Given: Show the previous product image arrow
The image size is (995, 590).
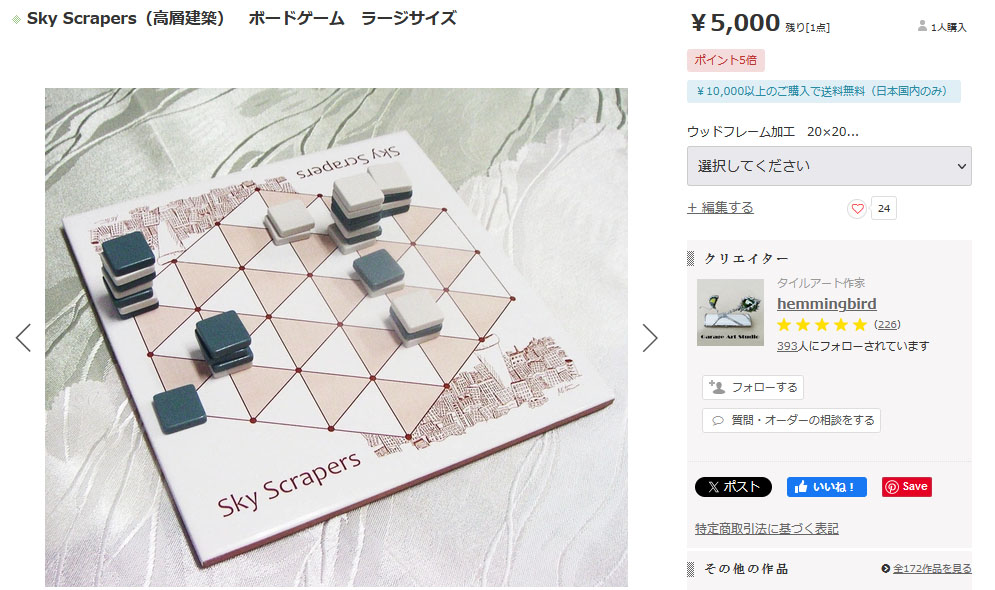Looking at the screenshot, I should [x=23, y=338].
